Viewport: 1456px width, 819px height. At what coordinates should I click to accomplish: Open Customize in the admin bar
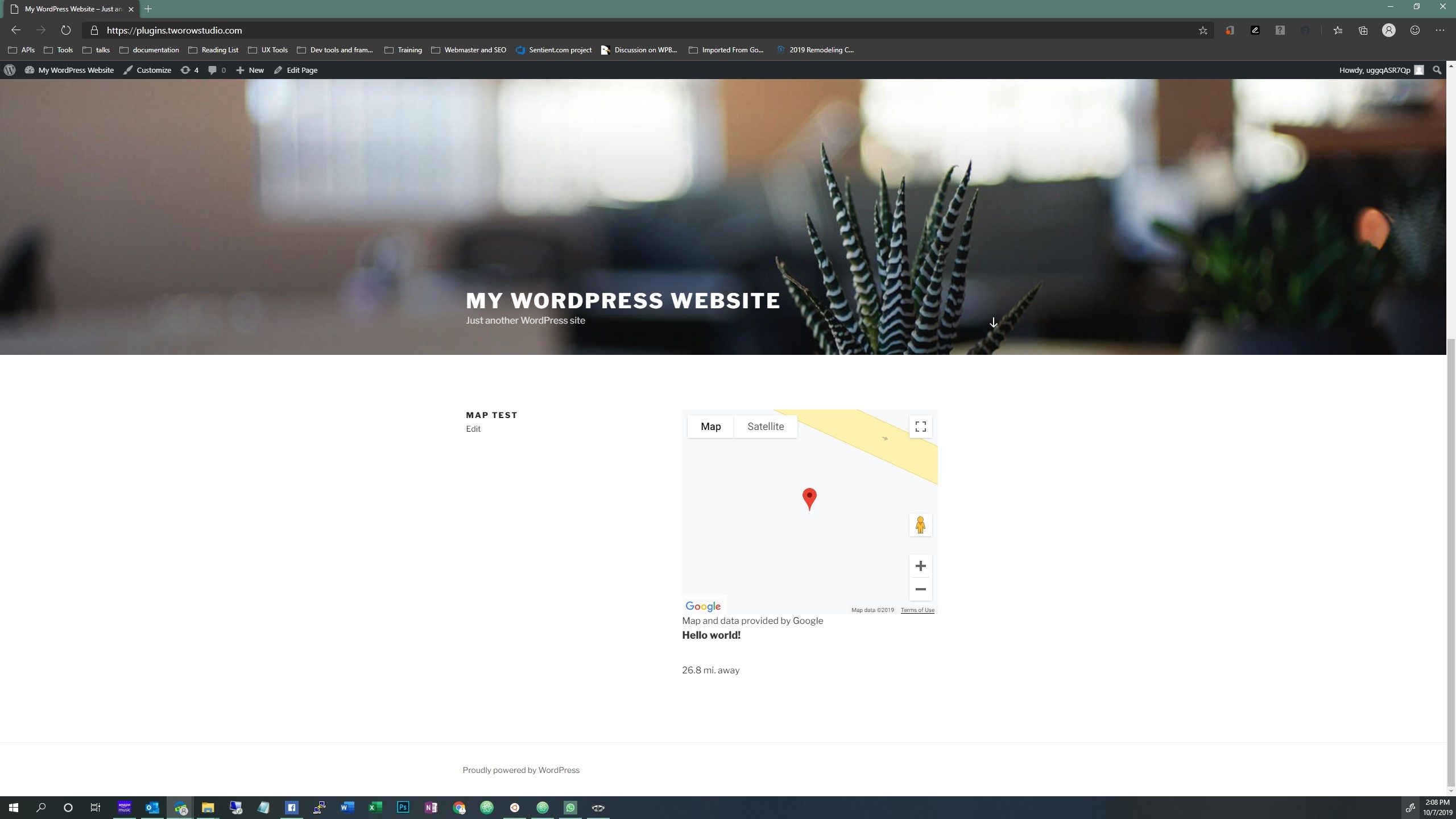tap(147, 70)
